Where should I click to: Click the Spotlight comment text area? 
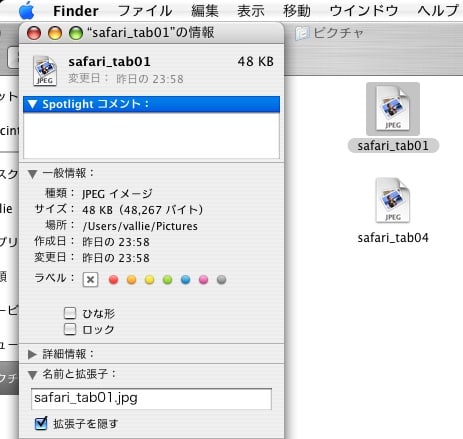coord(151,136)
